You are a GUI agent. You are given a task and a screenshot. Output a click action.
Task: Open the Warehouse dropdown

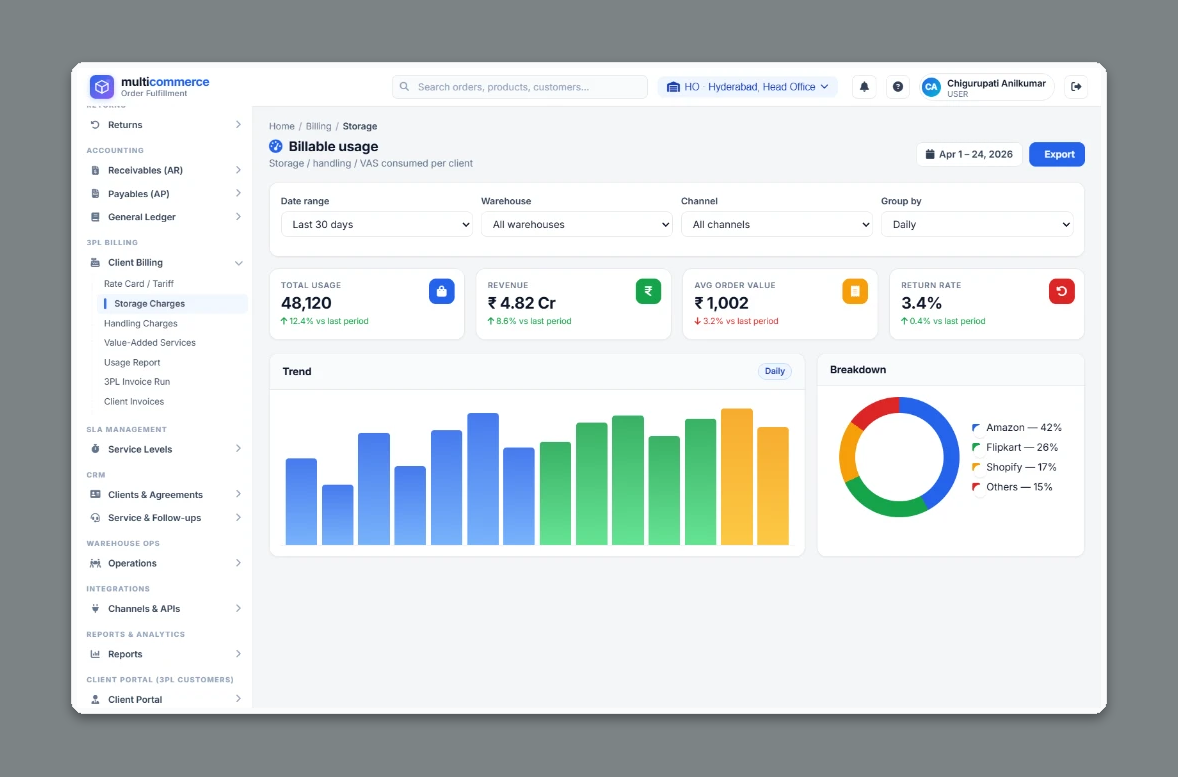[576, 224]
